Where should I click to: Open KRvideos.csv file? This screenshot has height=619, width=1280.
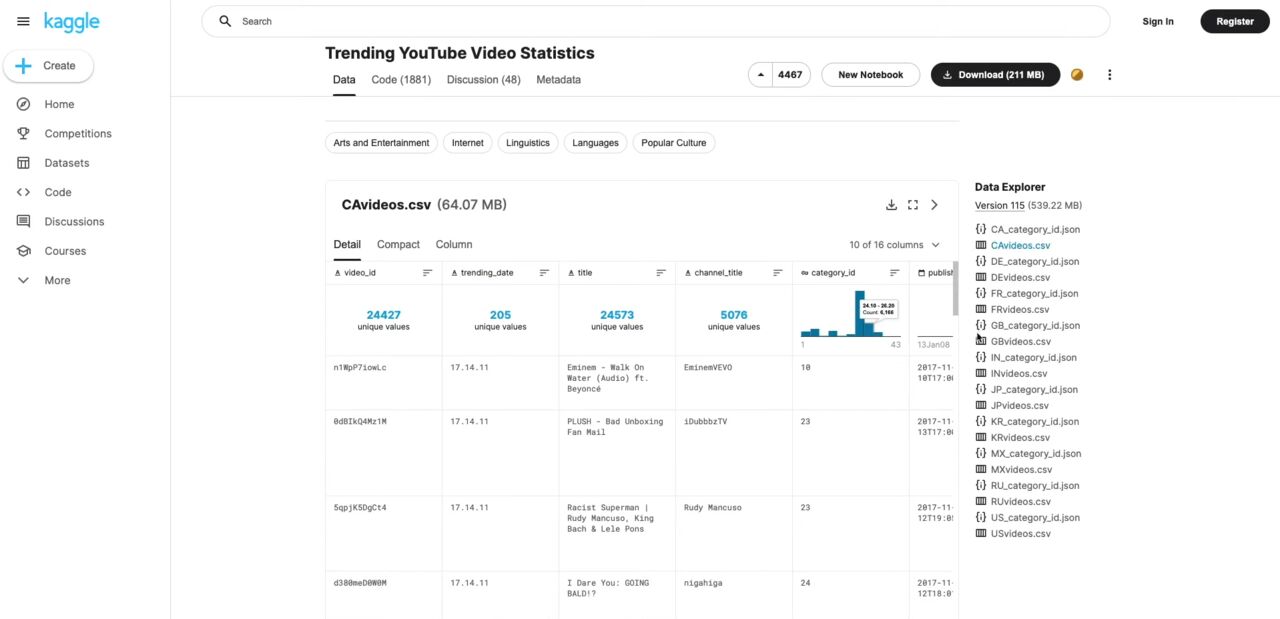(1020, 438)
